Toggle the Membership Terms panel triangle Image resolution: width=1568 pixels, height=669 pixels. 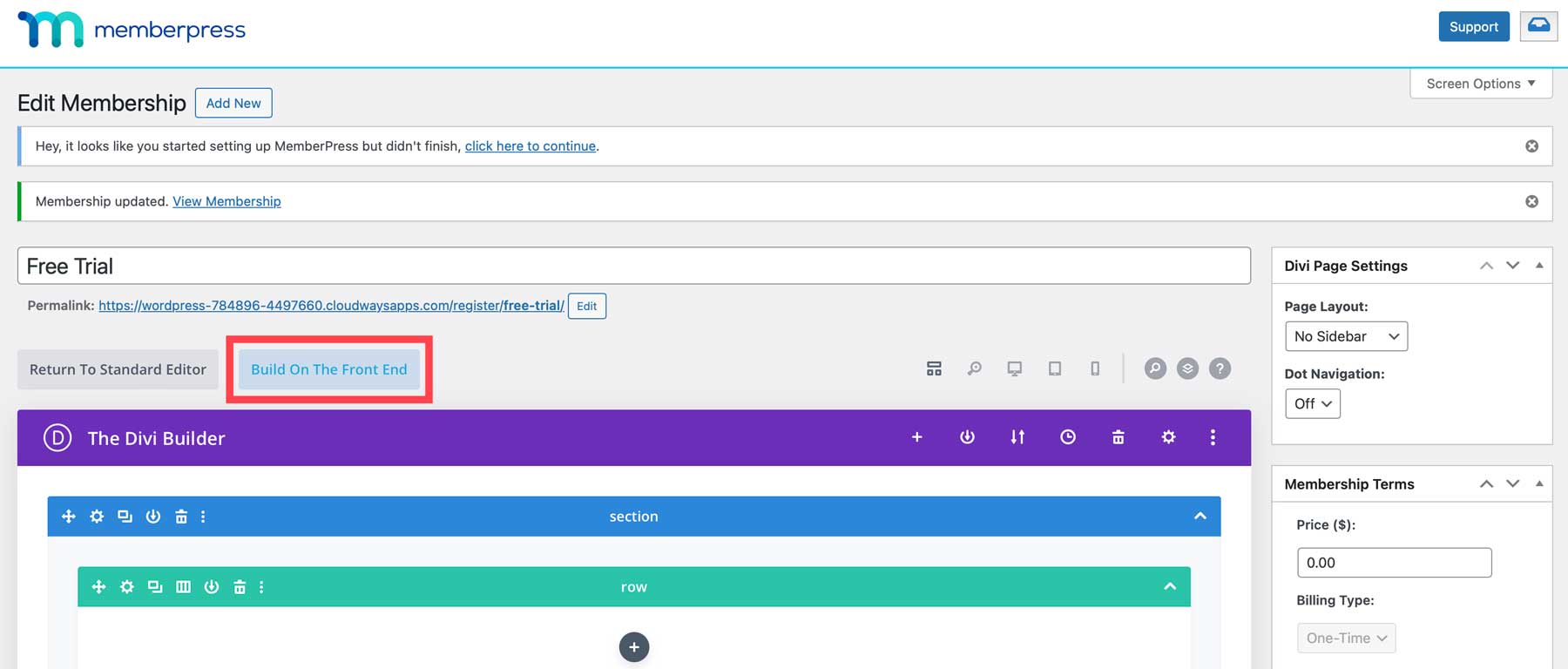(x=1539, y=483)
